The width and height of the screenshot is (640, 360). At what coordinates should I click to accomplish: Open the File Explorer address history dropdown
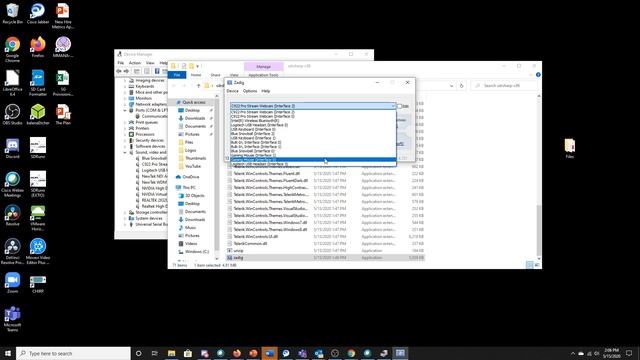(451, 86)
